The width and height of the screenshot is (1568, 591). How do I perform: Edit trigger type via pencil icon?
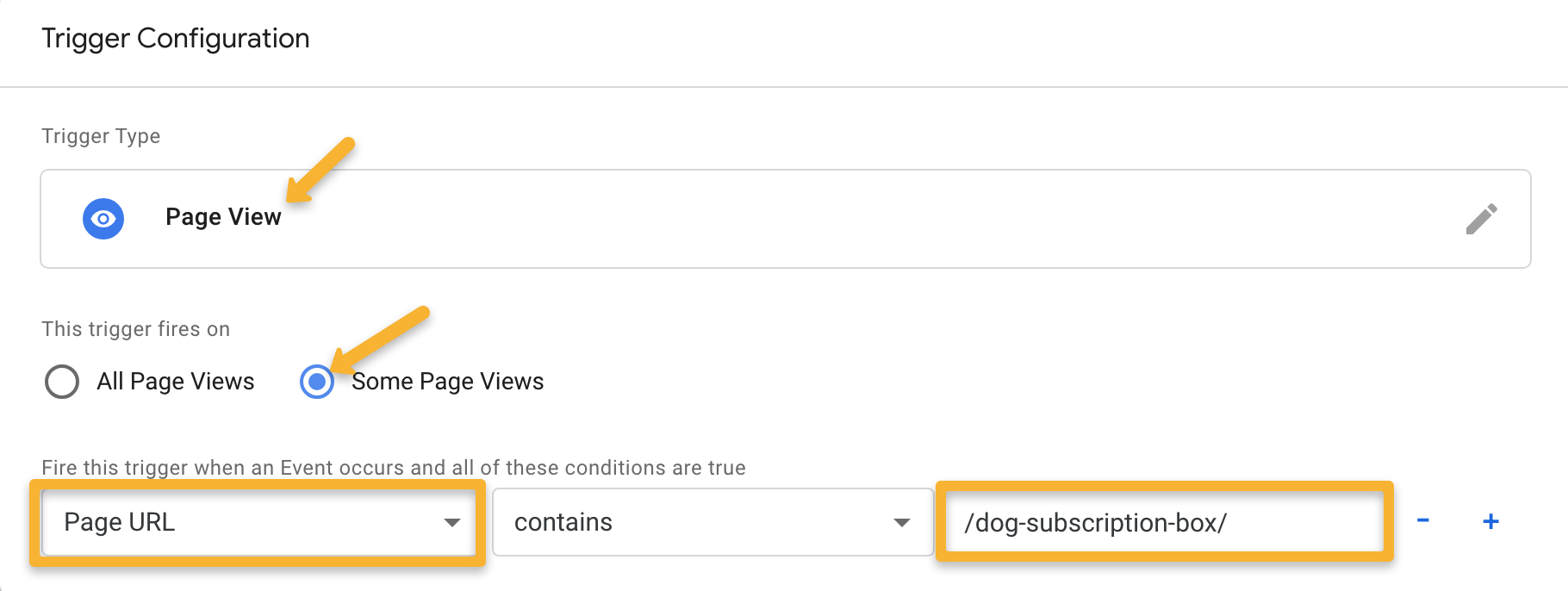click(1481, 219)
